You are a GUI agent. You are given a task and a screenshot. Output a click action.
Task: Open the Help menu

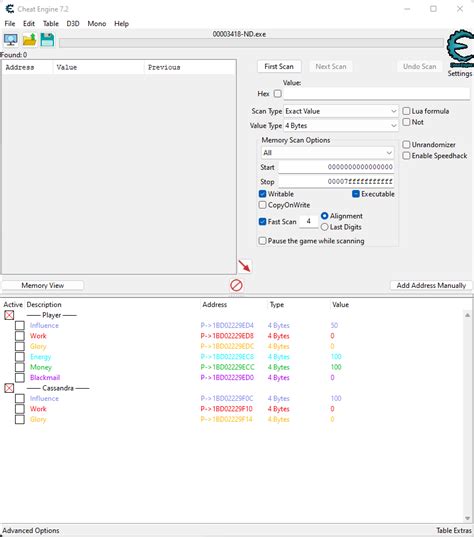pos(121,24)
